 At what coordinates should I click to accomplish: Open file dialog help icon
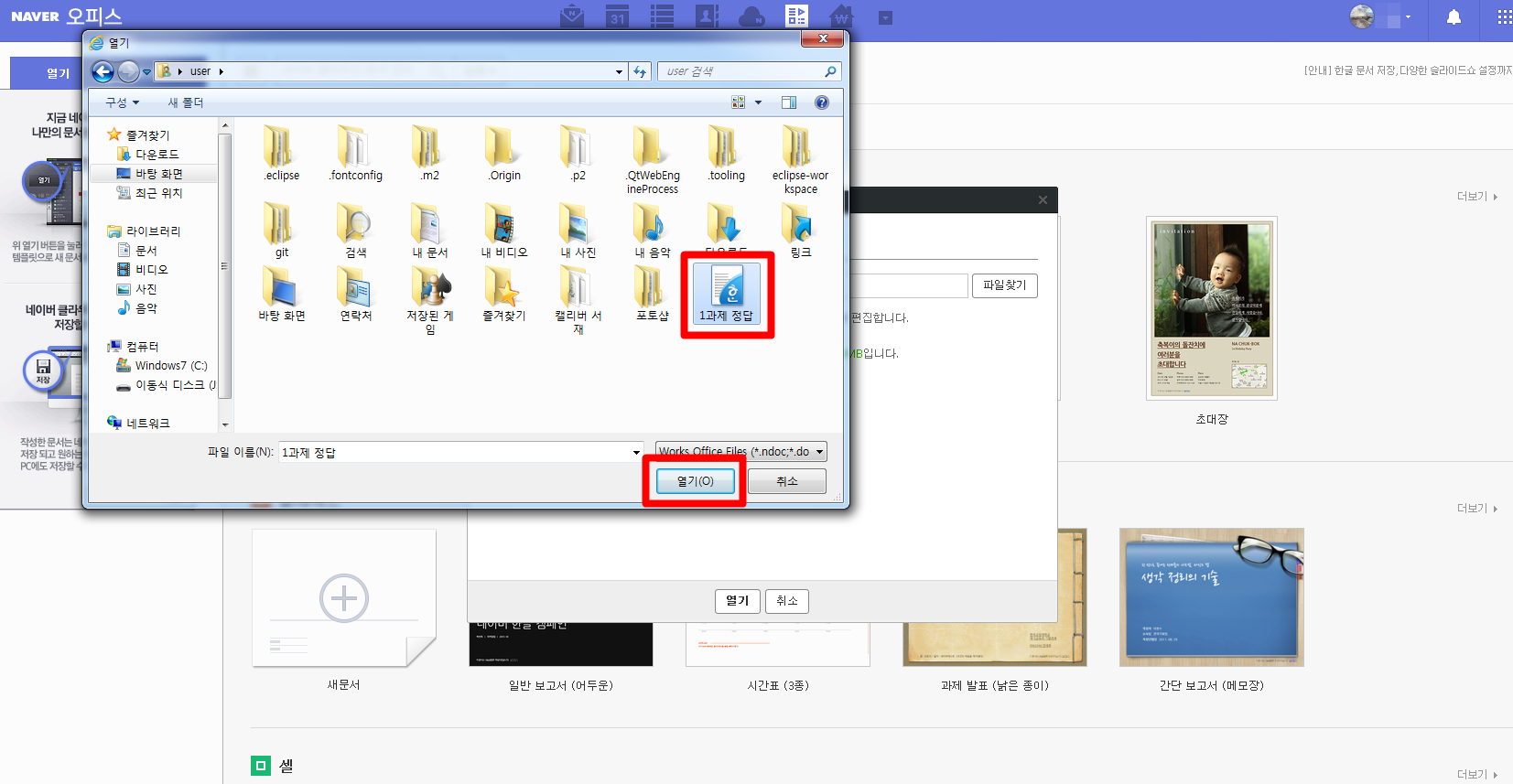822,102
